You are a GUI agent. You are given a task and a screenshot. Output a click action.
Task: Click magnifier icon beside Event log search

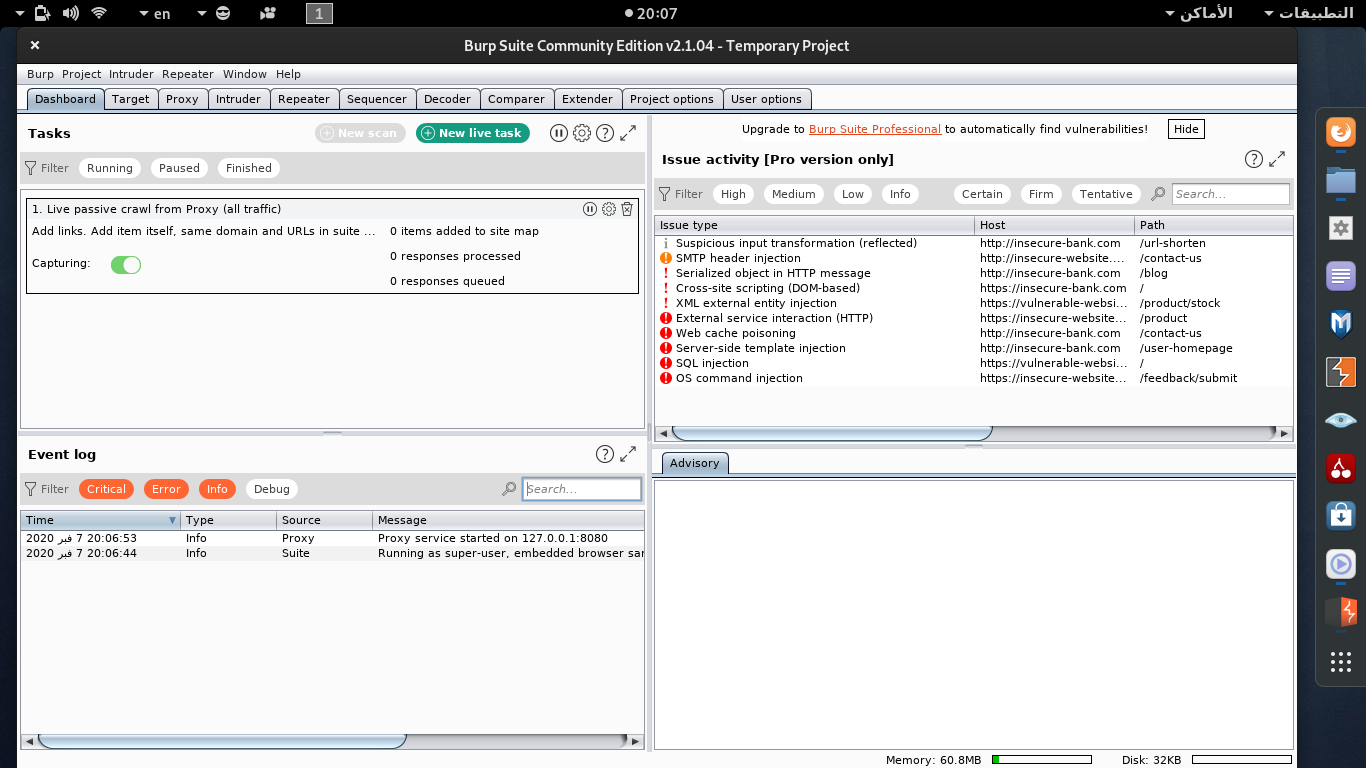510,489
